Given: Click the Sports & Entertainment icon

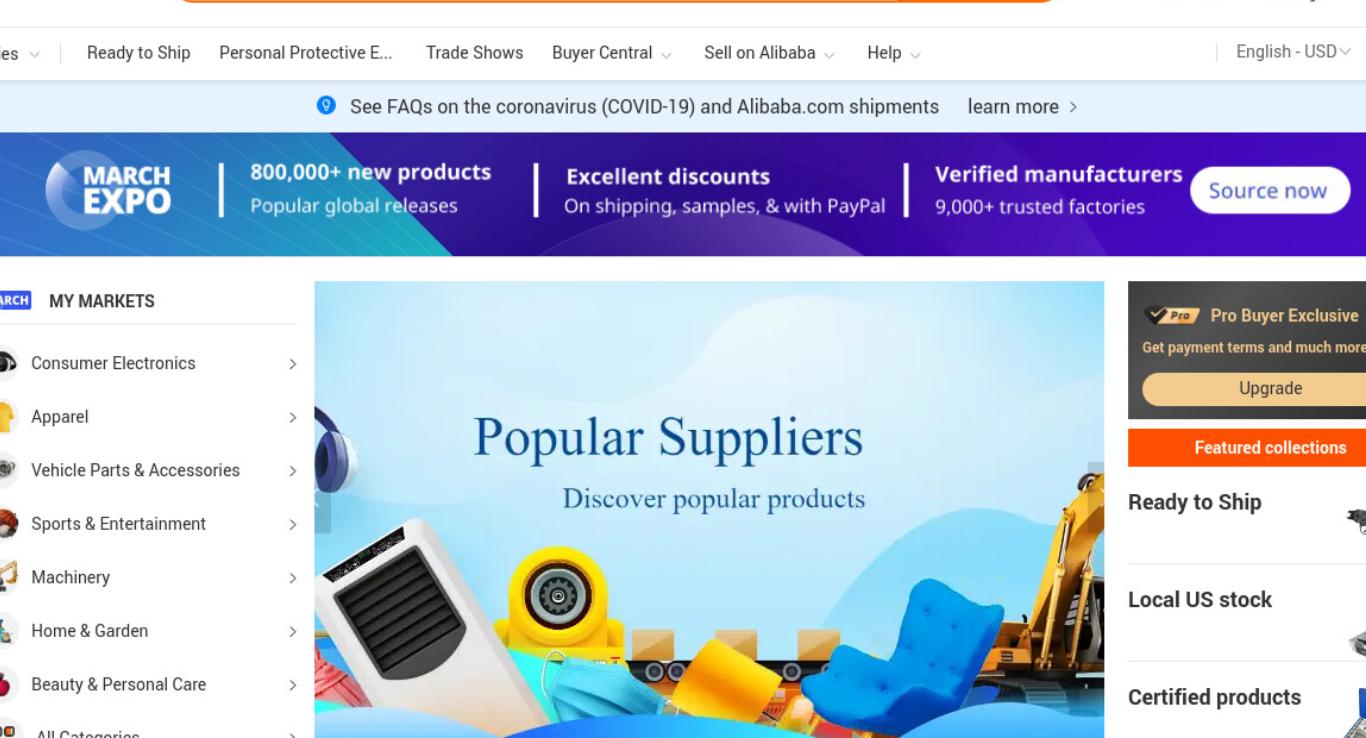Looking at the screenshot, I should (7, 524).
